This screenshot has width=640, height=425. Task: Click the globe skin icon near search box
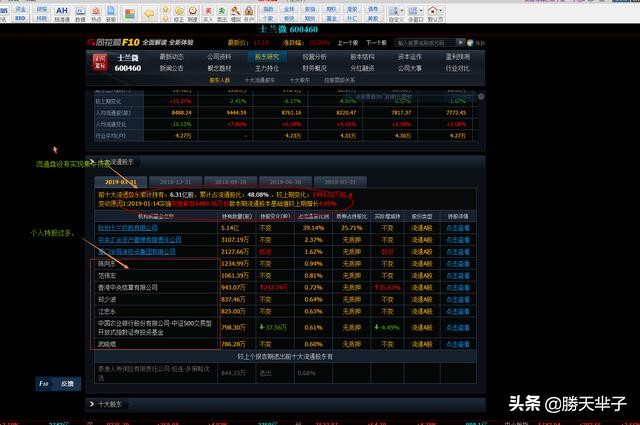[x=470, y=43]
